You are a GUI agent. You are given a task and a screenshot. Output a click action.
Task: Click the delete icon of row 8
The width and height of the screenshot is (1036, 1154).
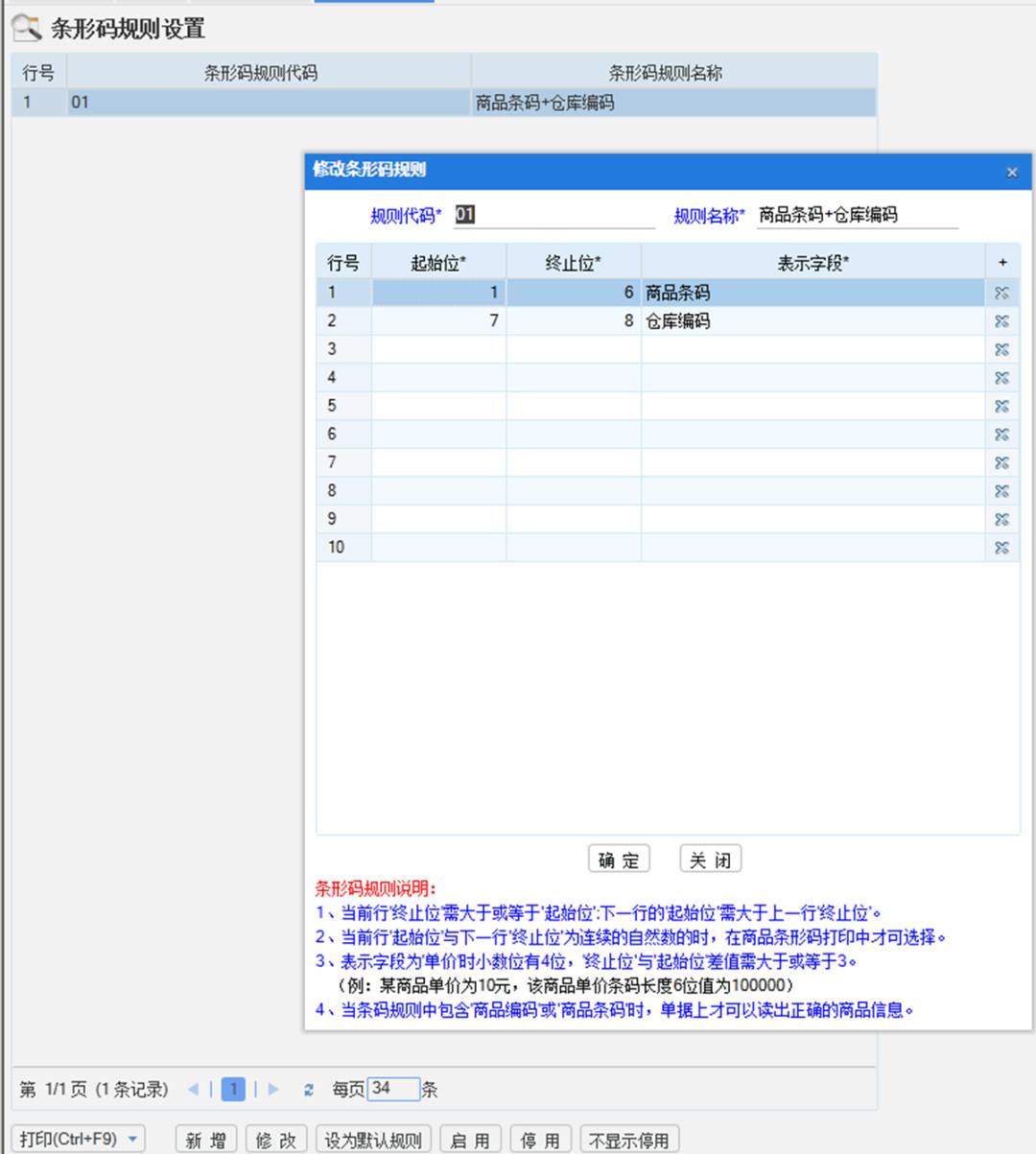(1001, 491)
